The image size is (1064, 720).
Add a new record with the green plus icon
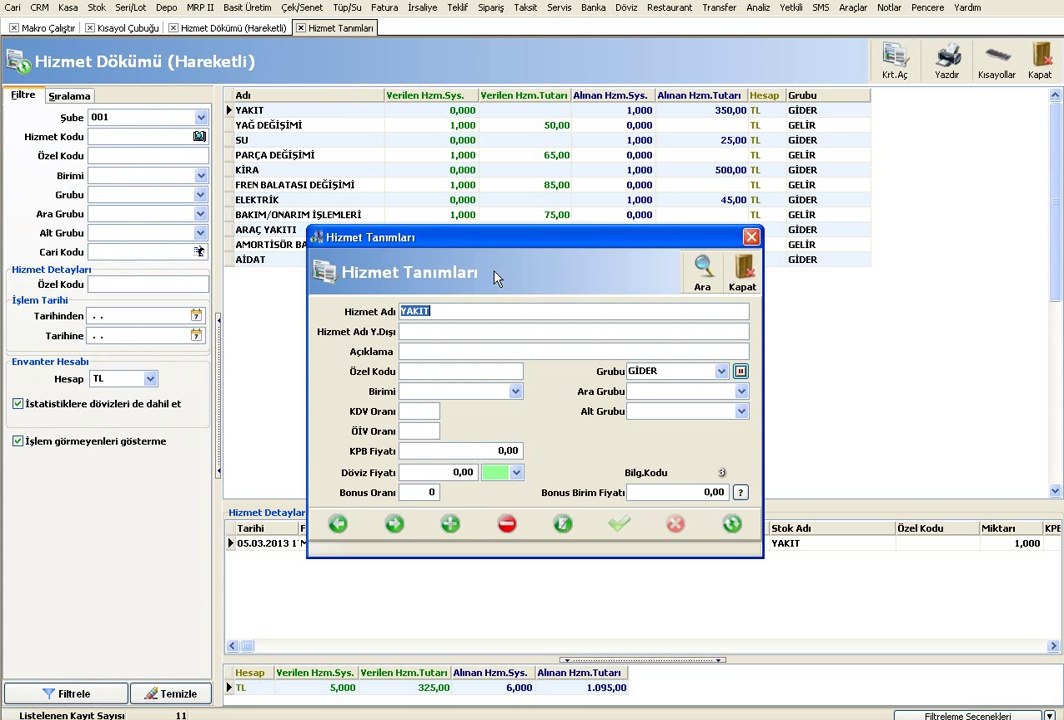point(451,524)
